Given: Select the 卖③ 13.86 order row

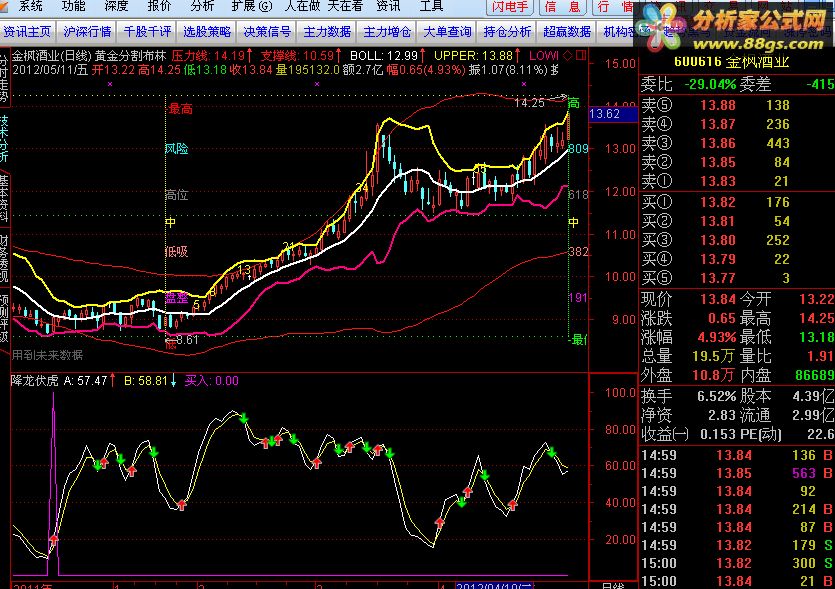Looking at the screenshot, I should (737, 143).
